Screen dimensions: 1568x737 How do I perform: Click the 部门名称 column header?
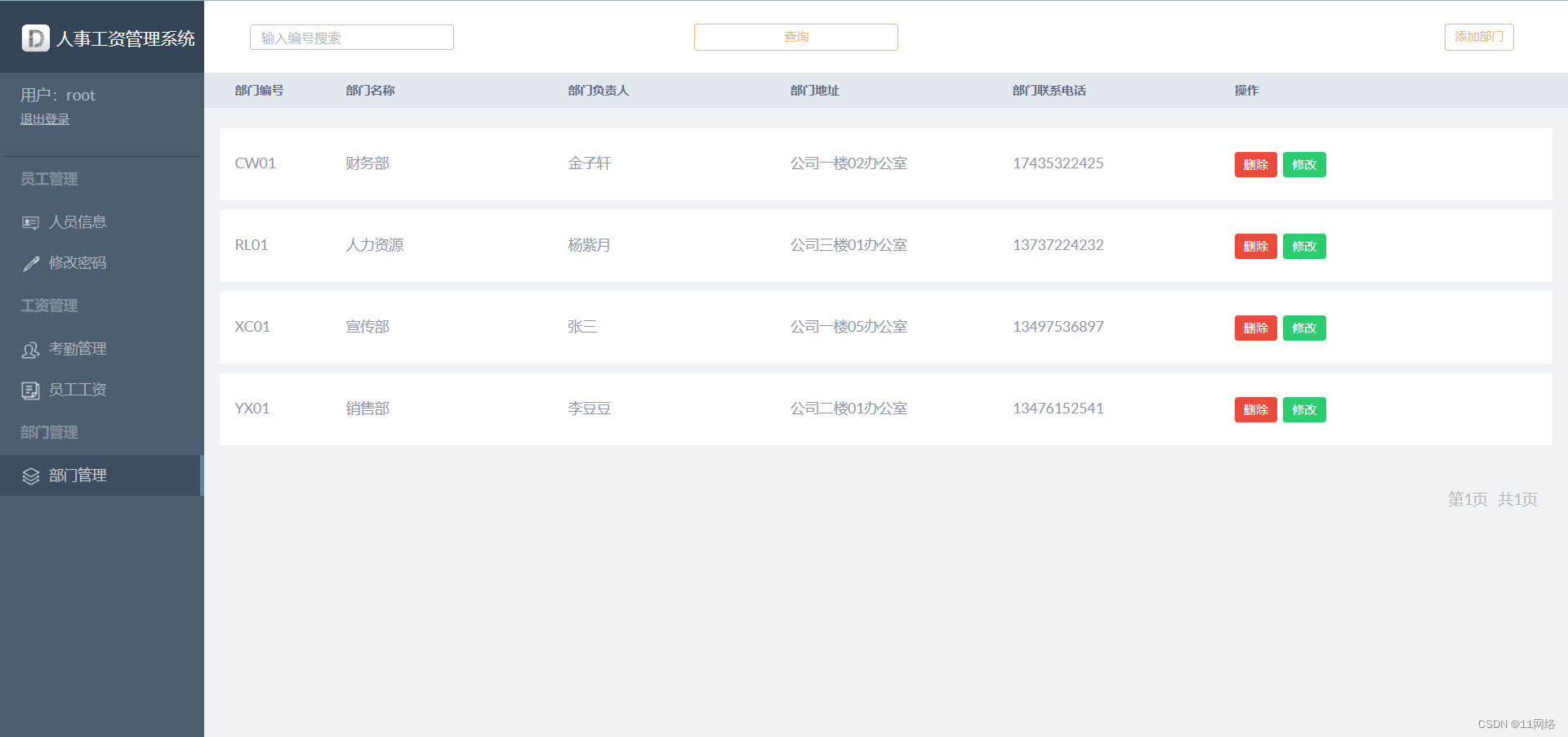[x=370, y=91]
